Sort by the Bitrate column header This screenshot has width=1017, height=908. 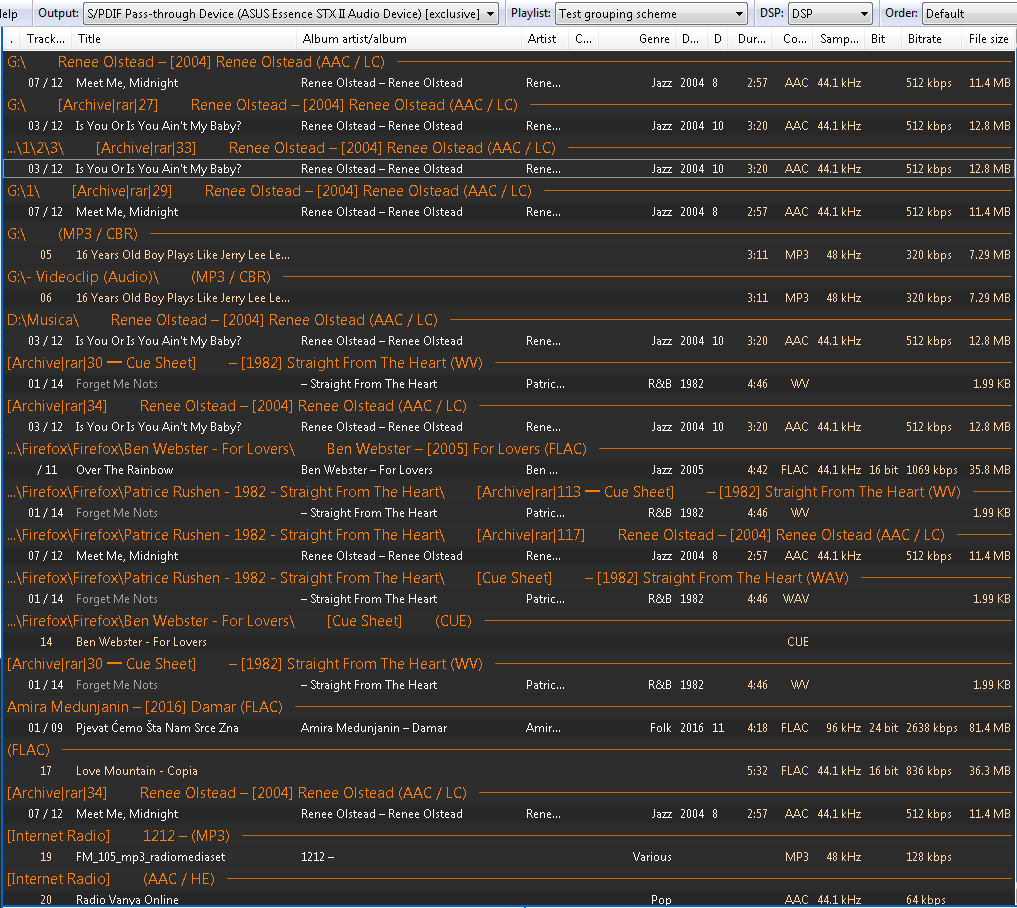[x=930, y=39]
